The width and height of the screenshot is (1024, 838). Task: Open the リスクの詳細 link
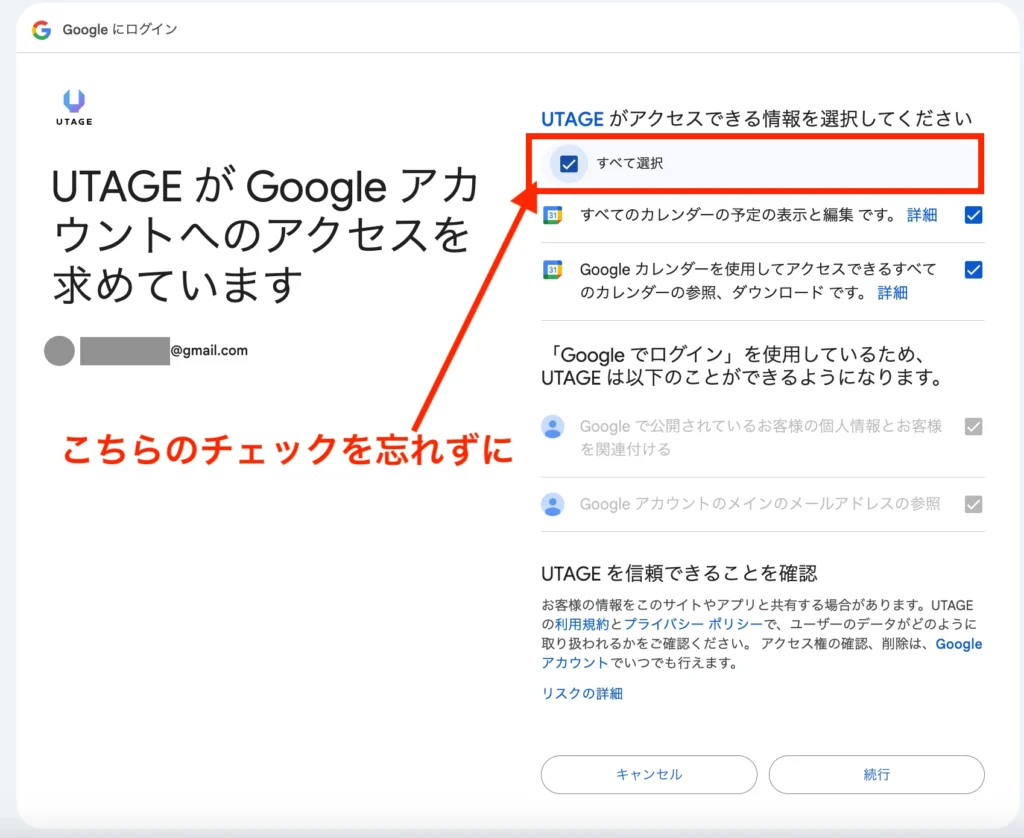pyautogui.click(x=582, y=694)
